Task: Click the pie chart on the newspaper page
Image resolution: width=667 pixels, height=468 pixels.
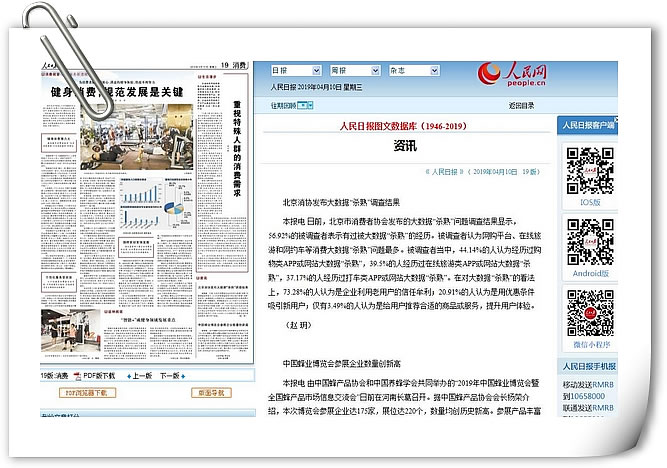Action: pos(174,209)
